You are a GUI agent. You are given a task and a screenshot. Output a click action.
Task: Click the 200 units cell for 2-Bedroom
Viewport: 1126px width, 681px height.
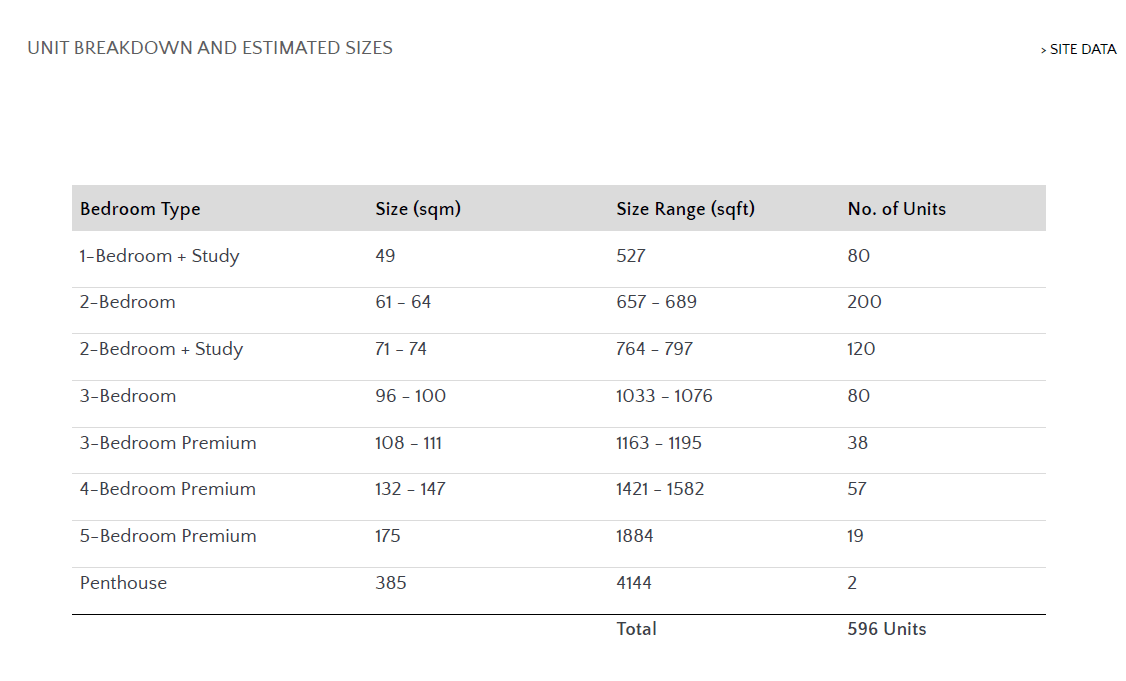tap(864, 302)
